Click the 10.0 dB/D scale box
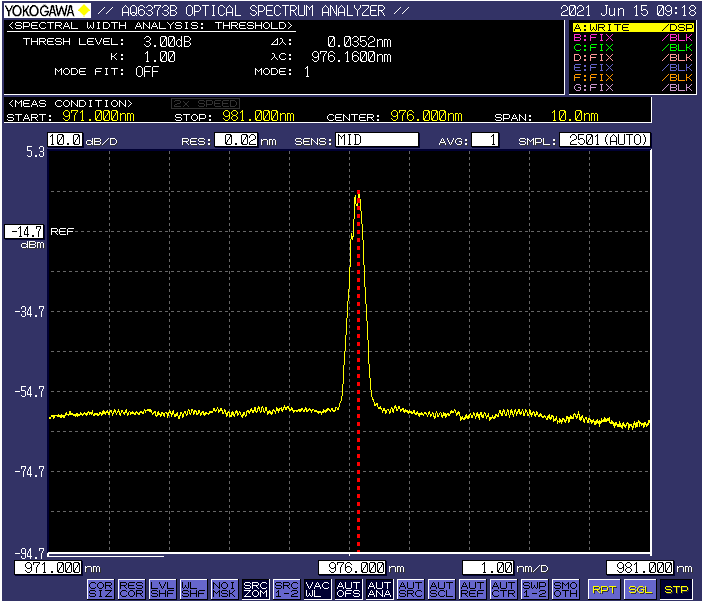This screenshot has height=603, width=704. click(x=64, y=140)
